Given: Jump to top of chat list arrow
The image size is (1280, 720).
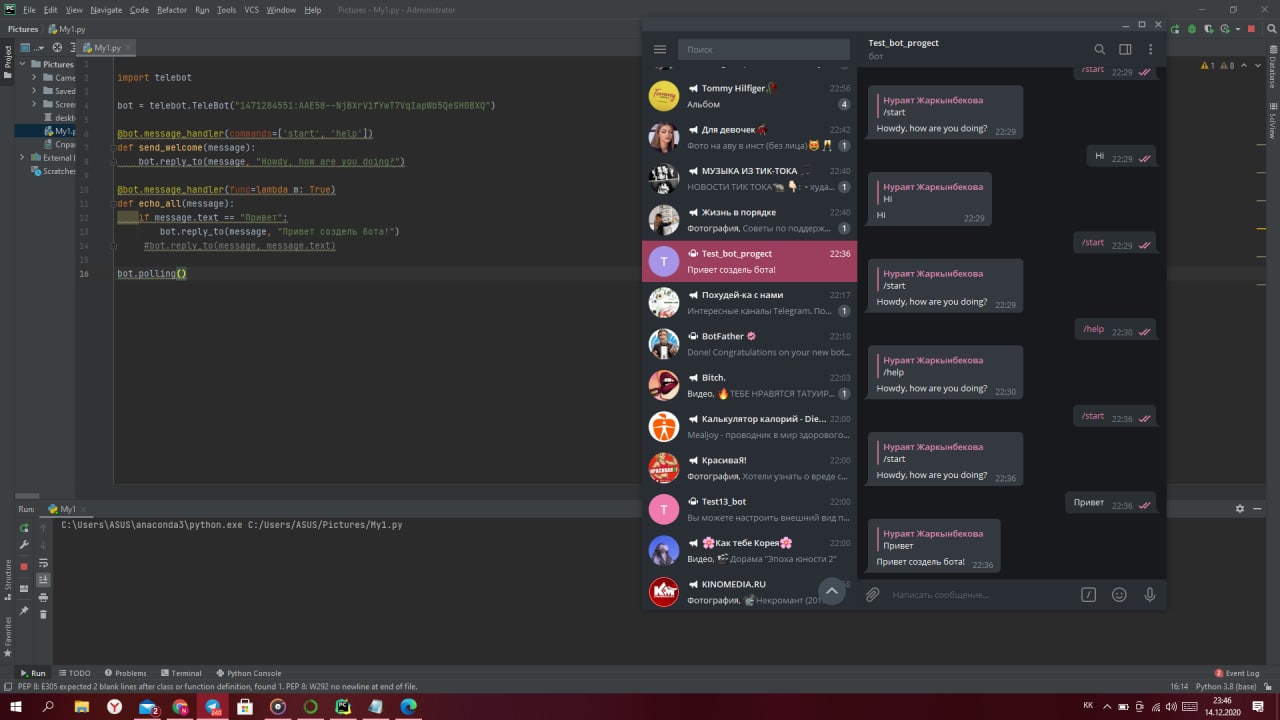Looking at the screenshot, I should pyautogui.click(x=831, y=591).
